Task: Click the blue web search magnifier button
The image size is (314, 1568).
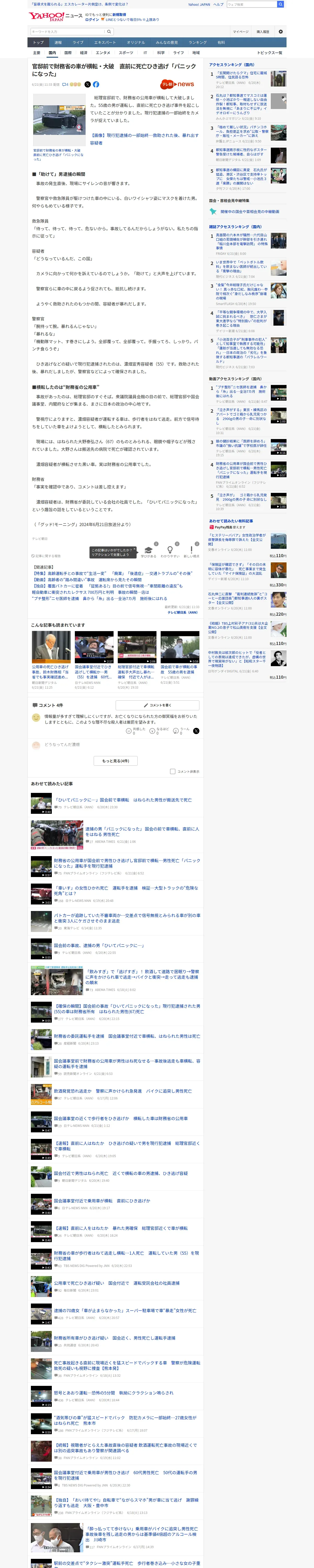Action: [281, 4]
